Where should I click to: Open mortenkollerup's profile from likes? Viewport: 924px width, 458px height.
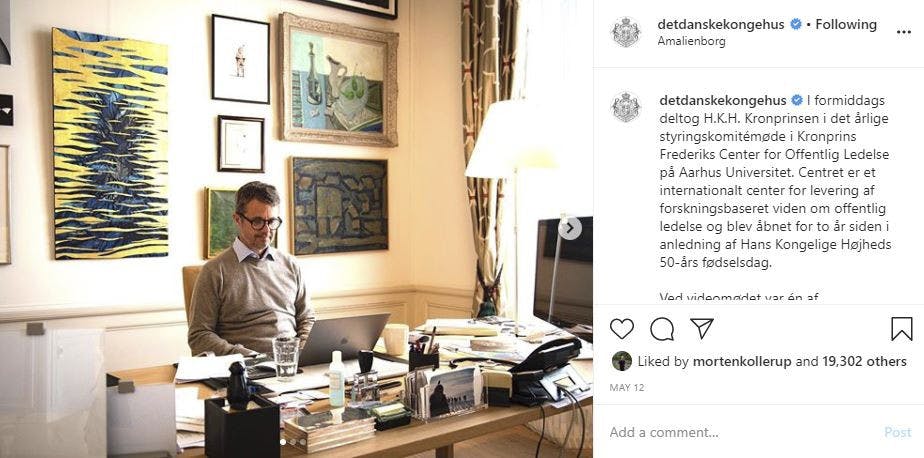(x=742, y=362)
